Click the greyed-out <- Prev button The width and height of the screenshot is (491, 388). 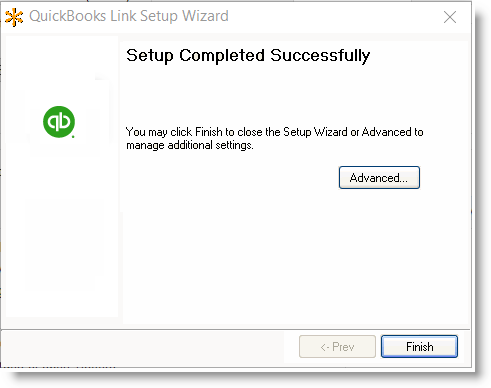337,347
